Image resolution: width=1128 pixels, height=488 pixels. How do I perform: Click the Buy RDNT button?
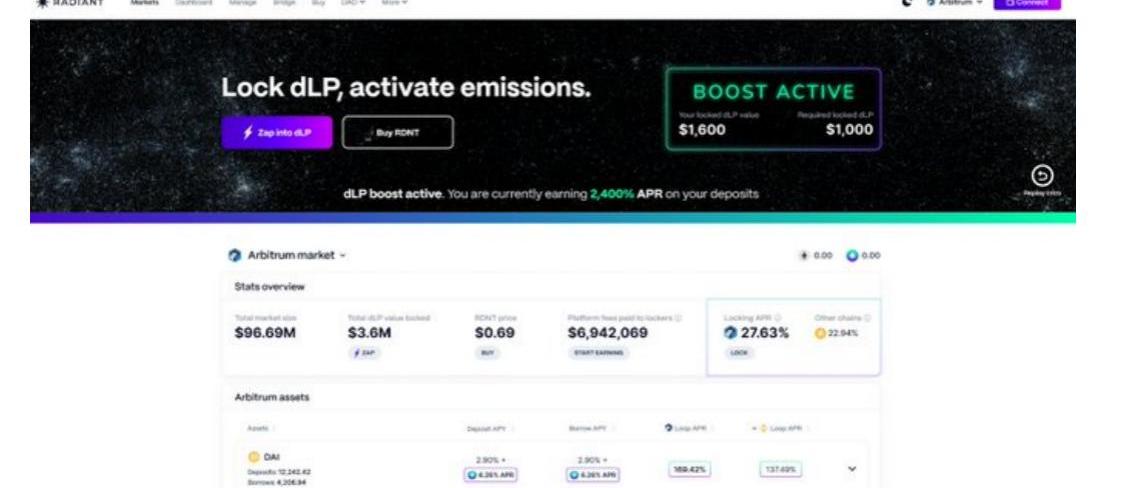[397, 132]
